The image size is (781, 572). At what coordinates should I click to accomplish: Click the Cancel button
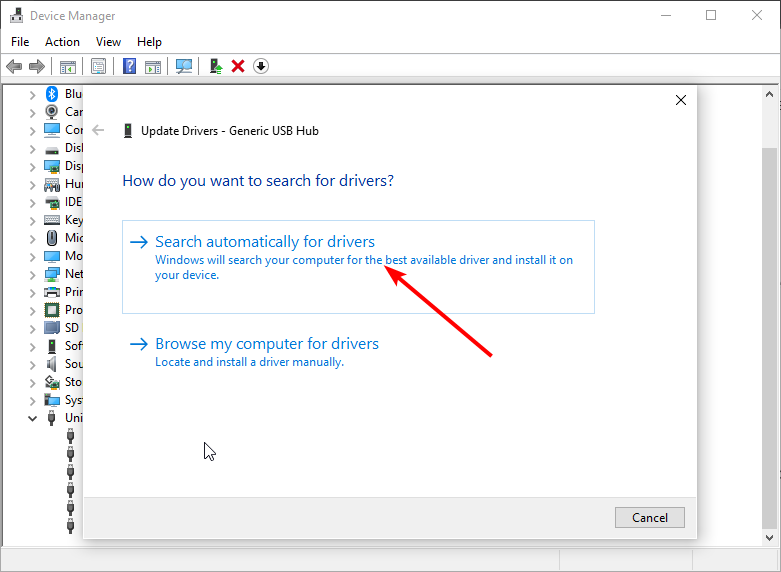coord(650,518)
